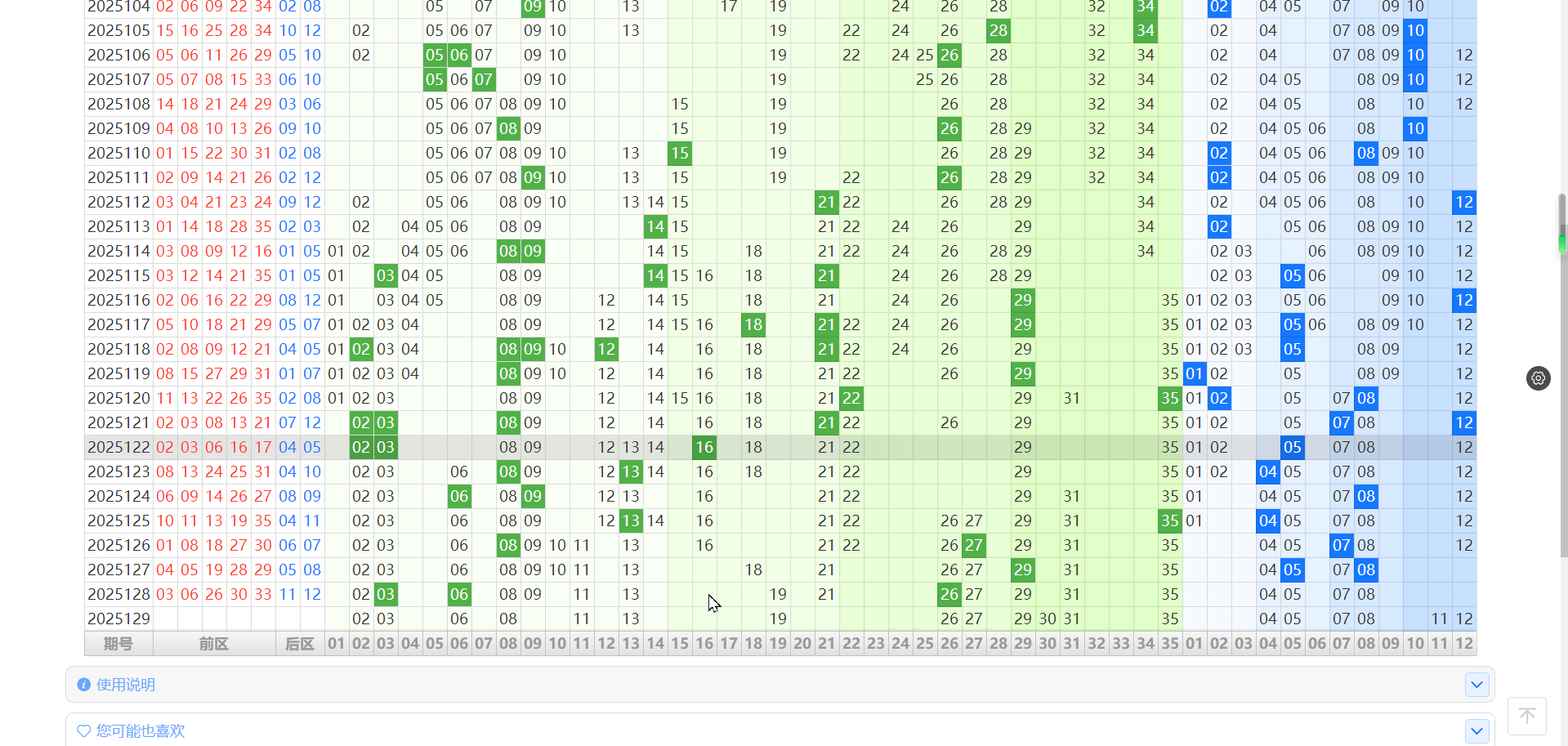The height and width of the screenshot is (746, 1568).
Task: Open the floating settings gear icon
Action: [1539, 378]
